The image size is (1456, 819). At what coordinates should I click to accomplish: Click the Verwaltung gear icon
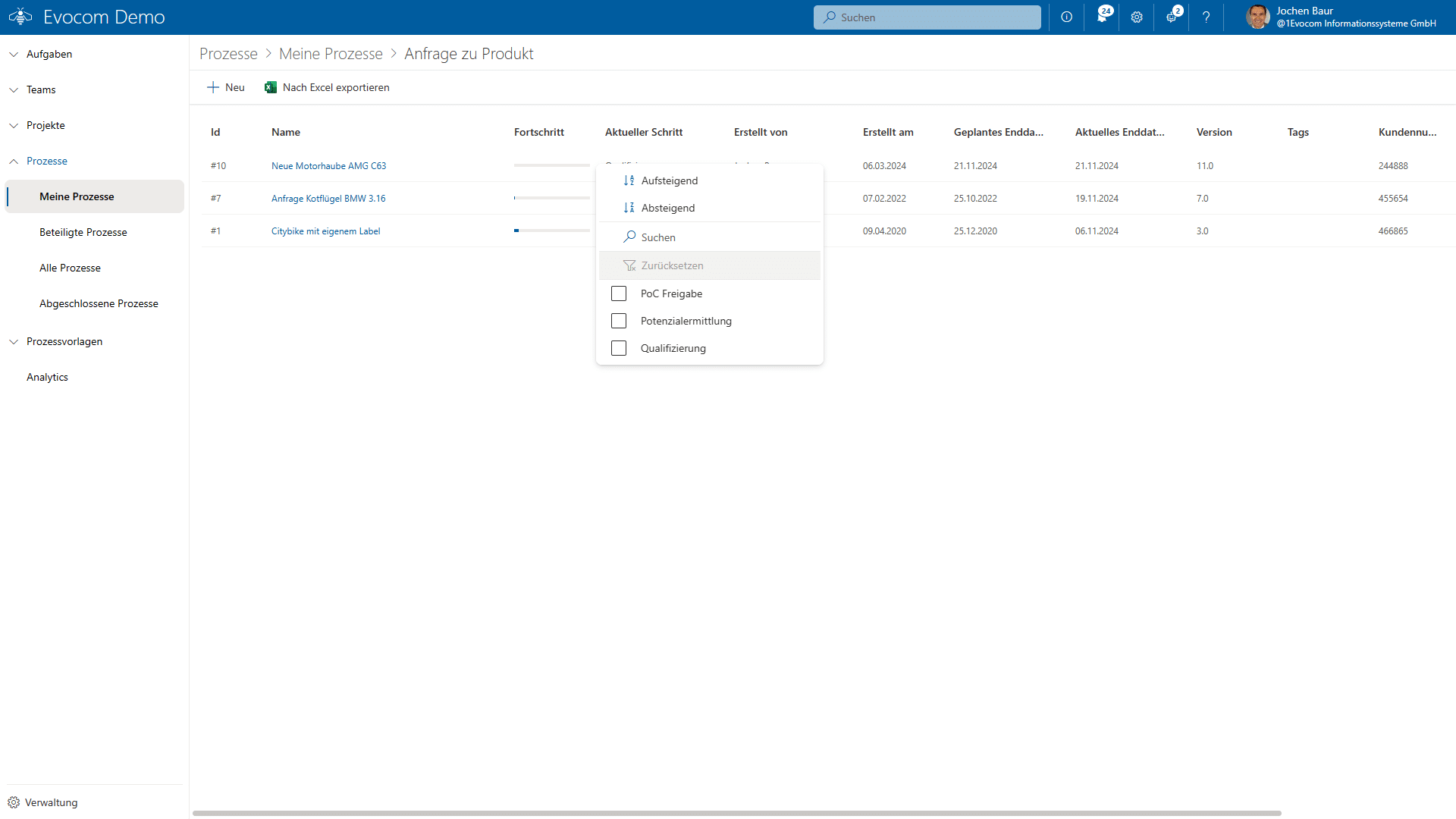pos(14,802)
